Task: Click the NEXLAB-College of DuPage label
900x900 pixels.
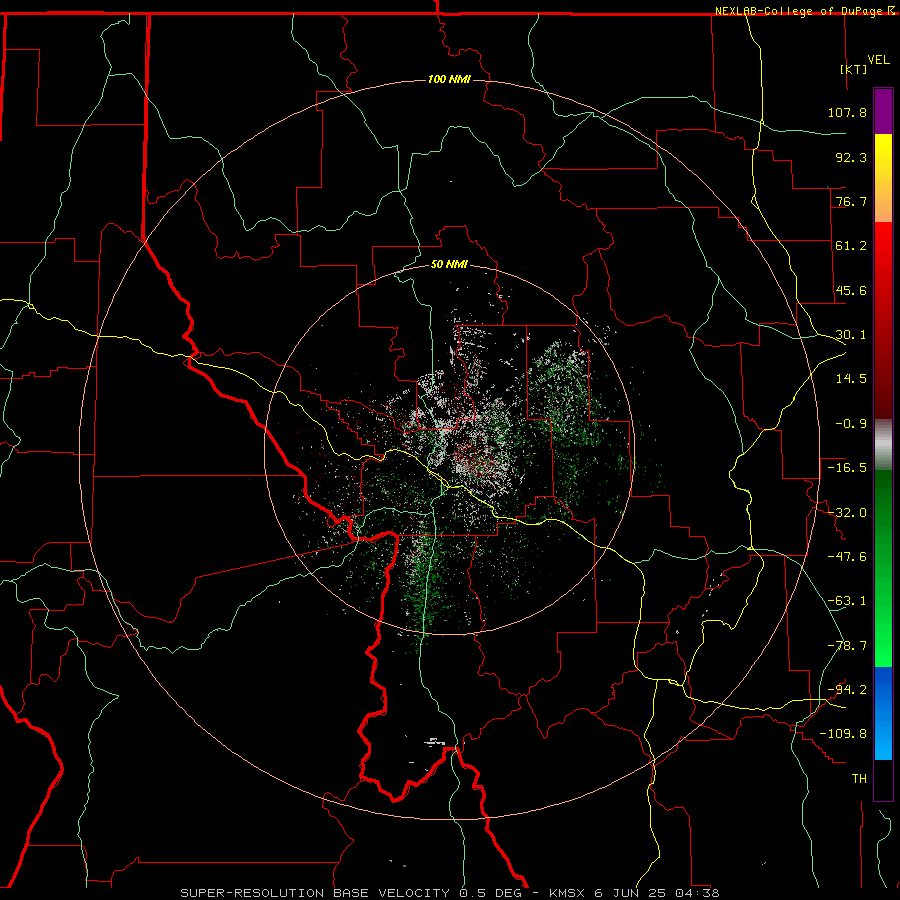Action: pos(799,11)
